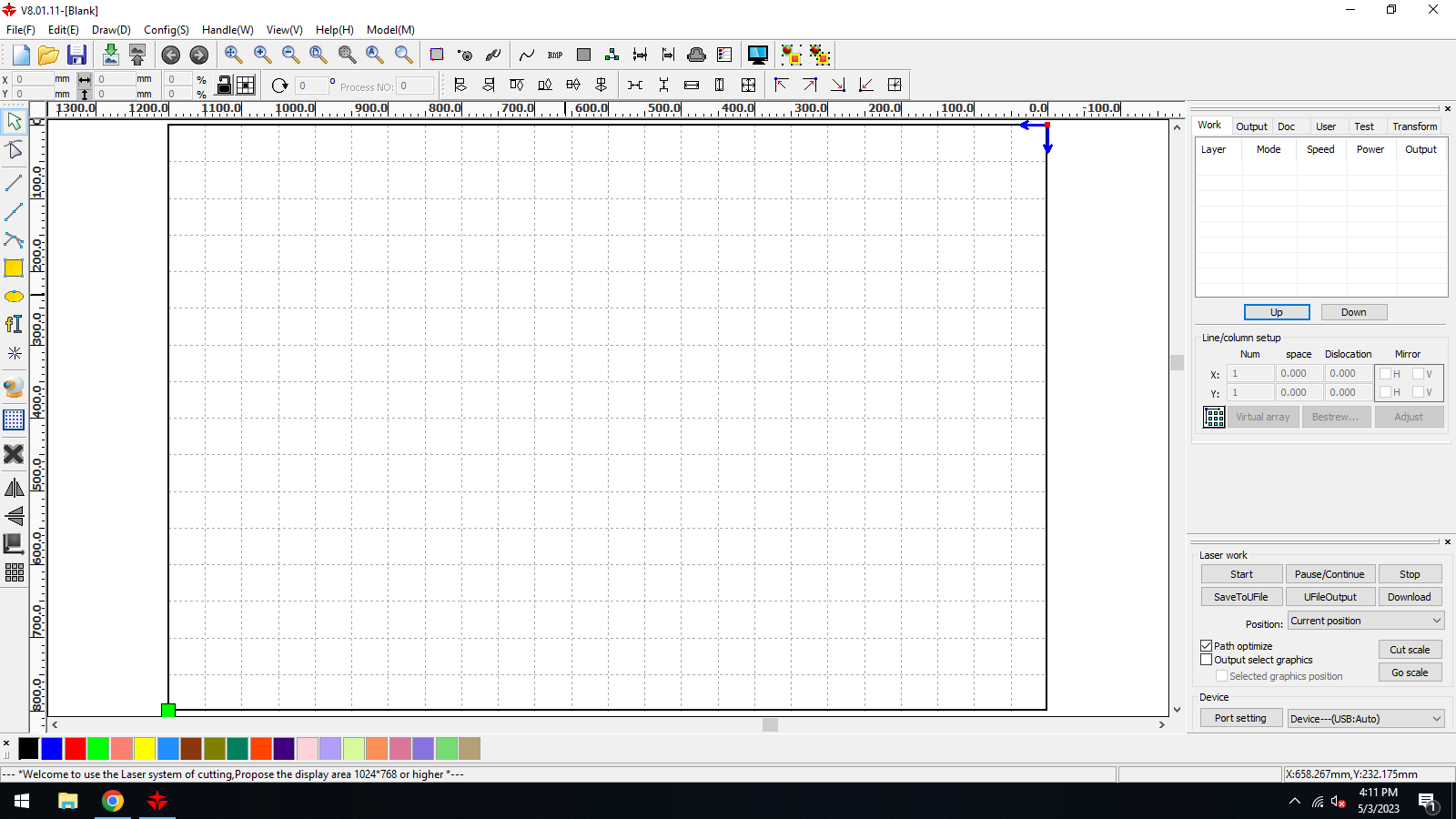This screenshot has height=819, width=1456.
Task: Open the Position dropdown
Action: click(x=1366, y=621)
